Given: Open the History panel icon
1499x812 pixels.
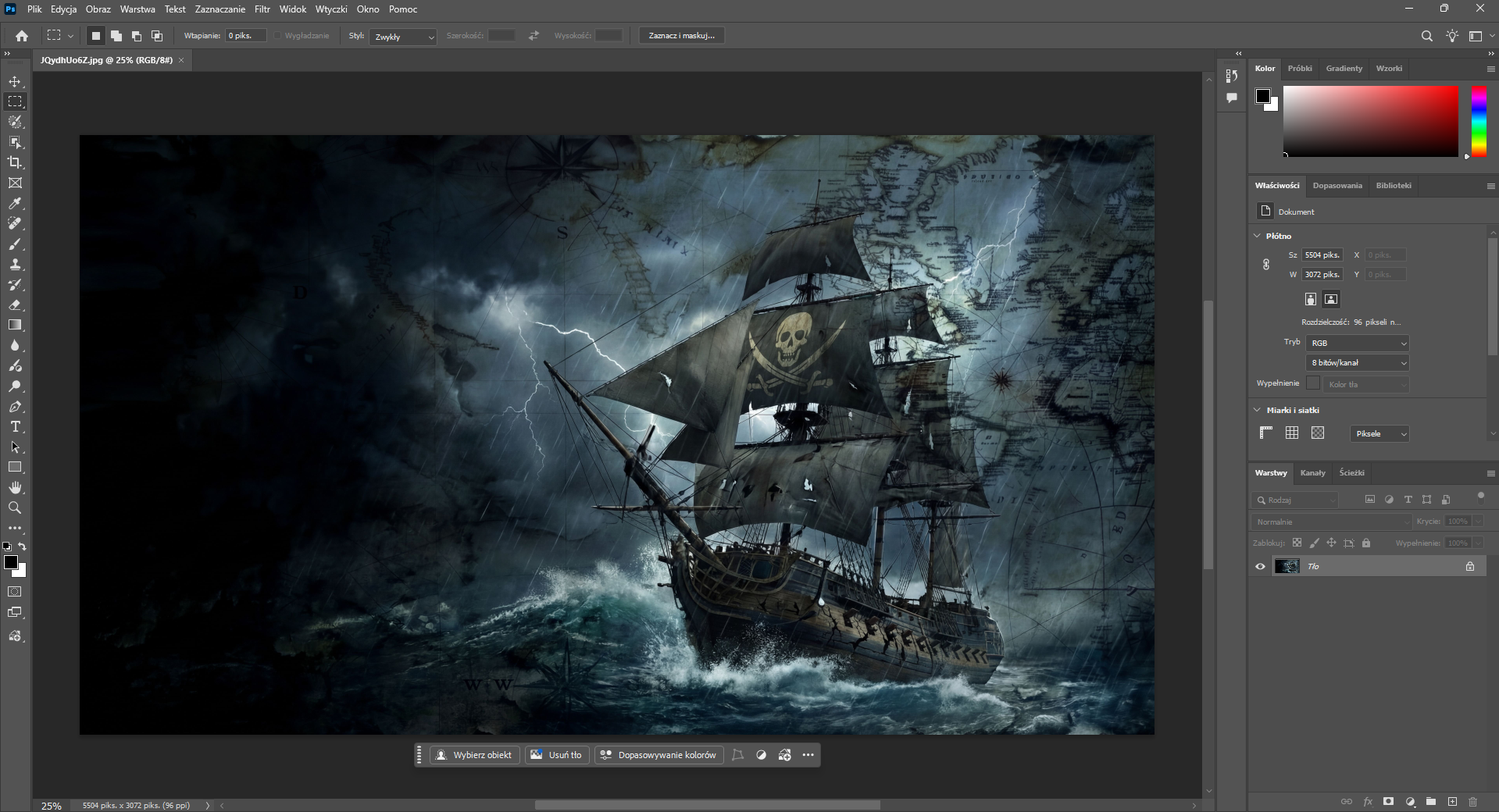Looking at the screenshot, I should [1232, 76].
